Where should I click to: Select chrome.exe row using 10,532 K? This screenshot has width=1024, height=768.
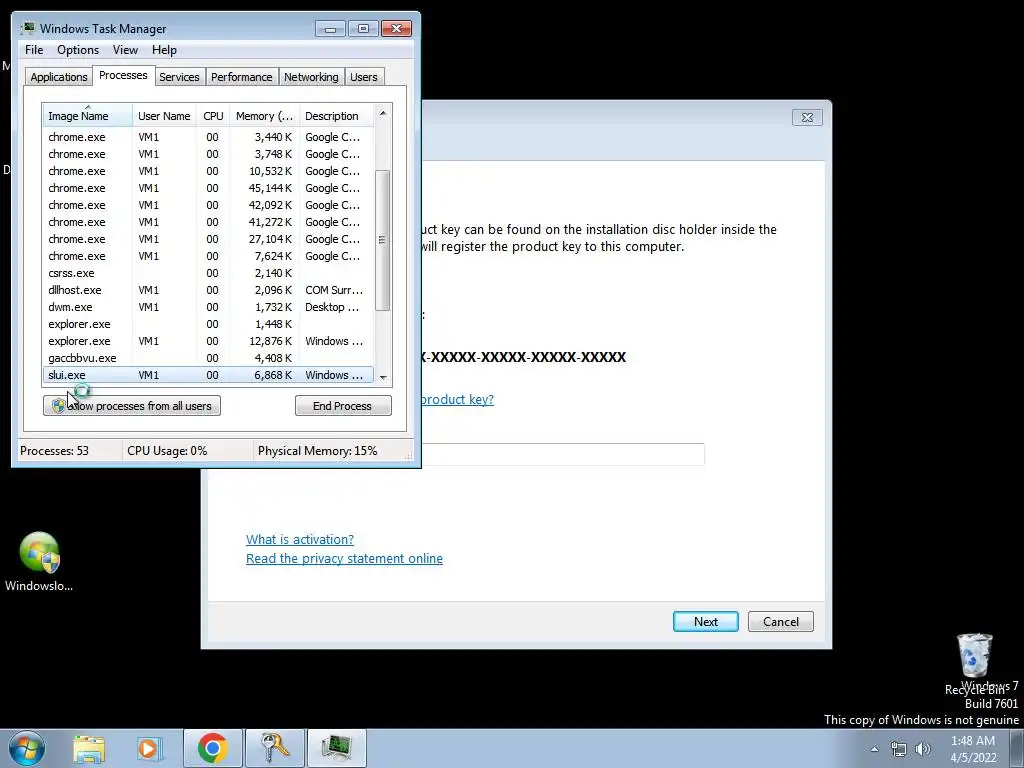point(208,171)
